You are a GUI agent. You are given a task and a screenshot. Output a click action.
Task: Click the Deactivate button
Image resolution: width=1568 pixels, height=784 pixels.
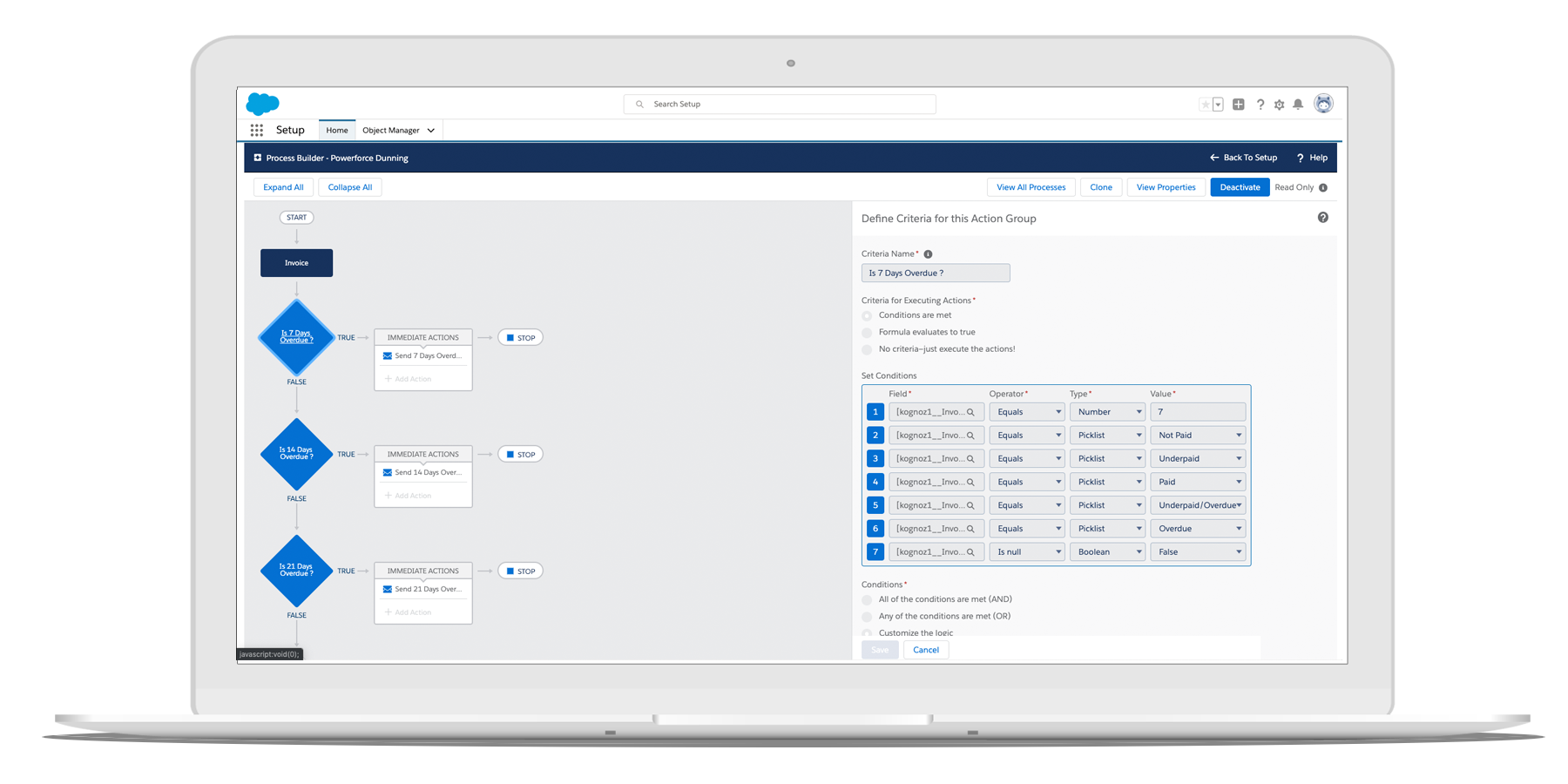click(x=1240, y=187)
